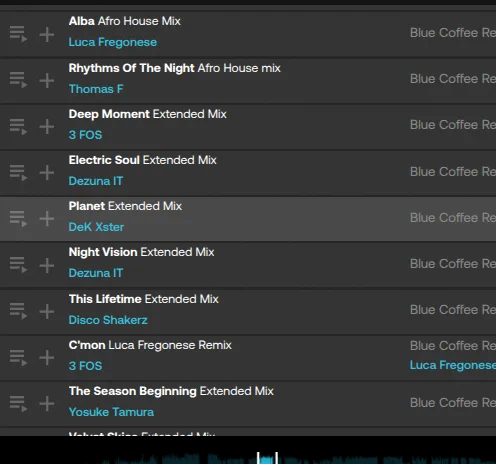Viewport: 496px width, 464px height.
Task: Open track Planet Extended Mix
Action: 125,206
